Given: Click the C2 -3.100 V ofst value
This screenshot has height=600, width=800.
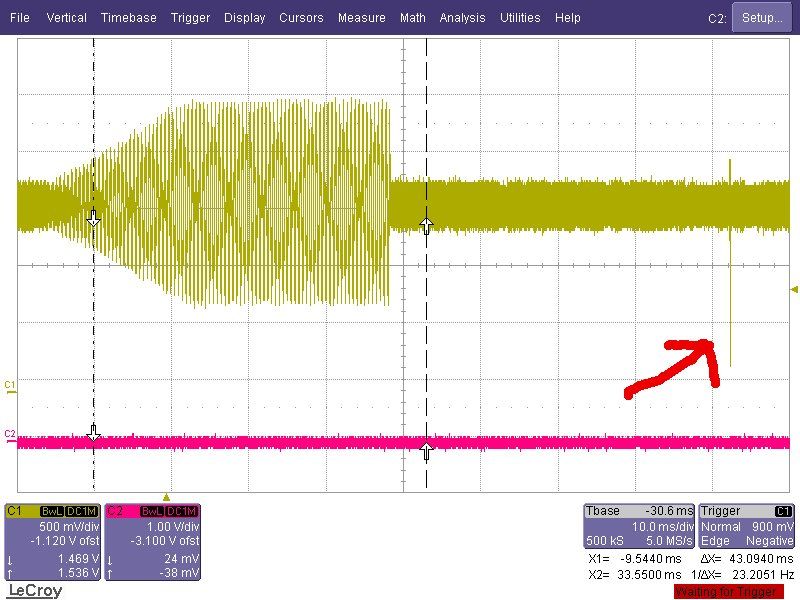Looking at the screenshot, I should 165,540.
